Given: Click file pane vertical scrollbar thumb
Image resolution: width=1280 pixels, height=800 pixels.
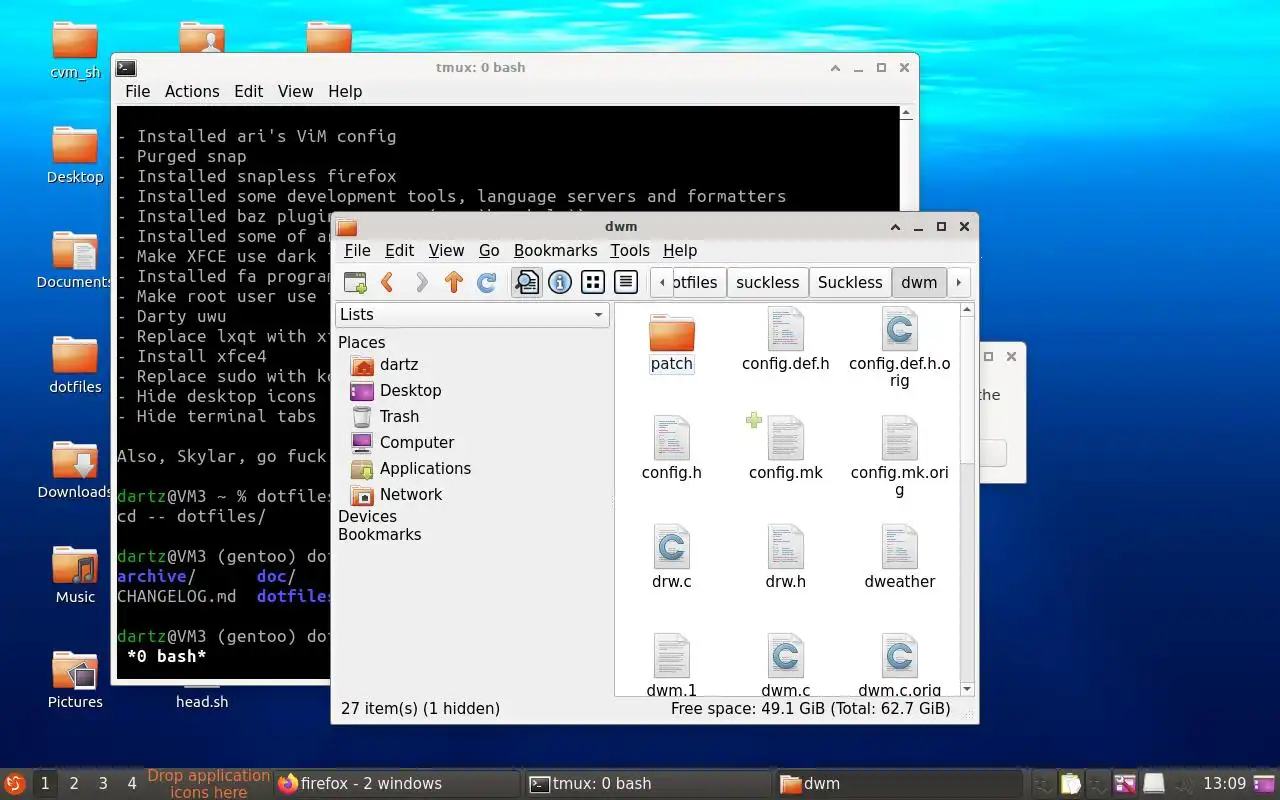Looking at the screenshot, I should coord(967,390).
